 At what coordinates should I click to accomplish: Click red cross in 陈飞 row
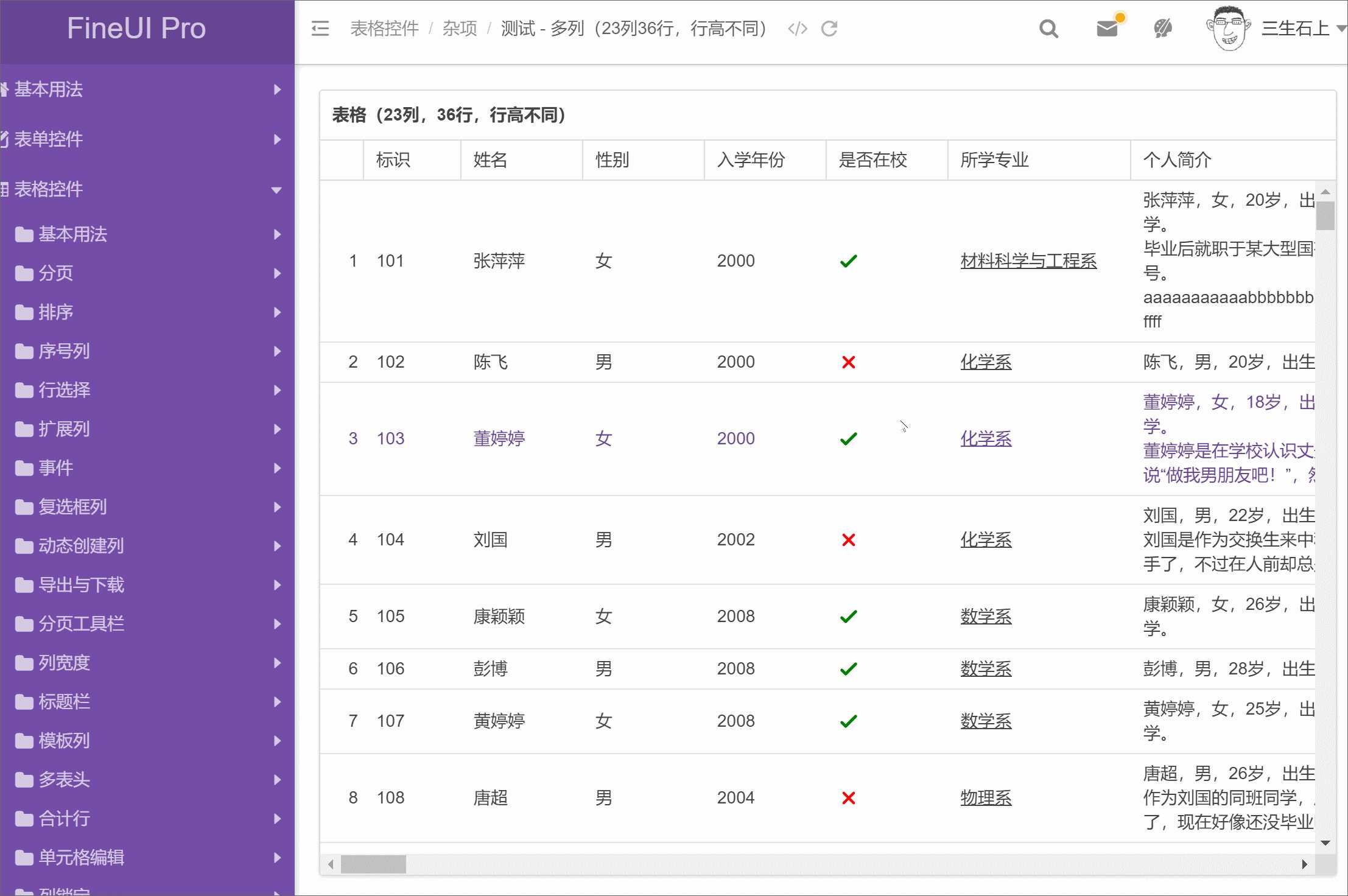pos(848,362)
